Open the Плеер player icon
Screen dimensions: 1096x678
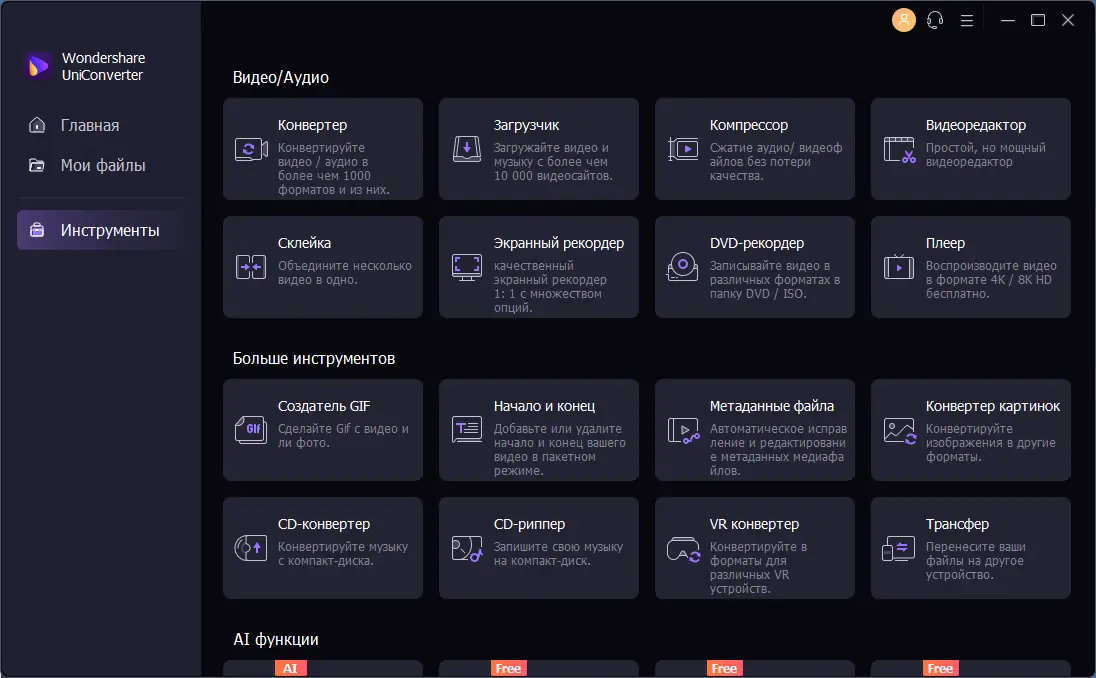[898, 267]
